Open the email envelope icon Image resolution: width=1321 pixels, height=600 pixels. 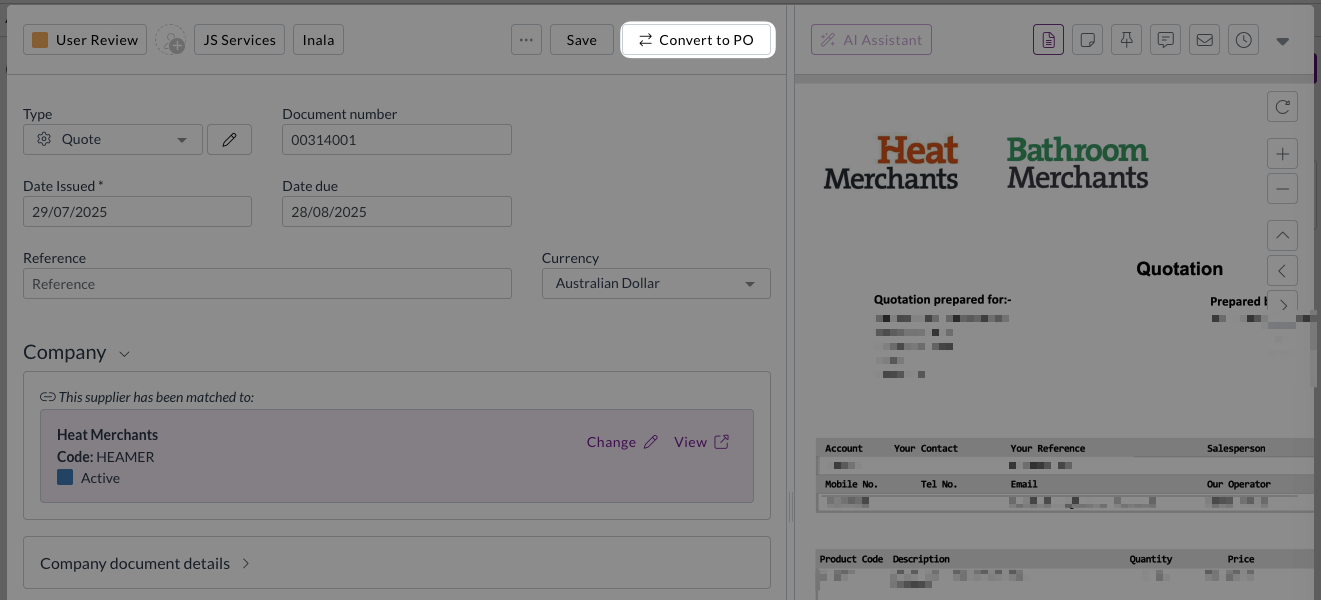tap(1204, 40)
